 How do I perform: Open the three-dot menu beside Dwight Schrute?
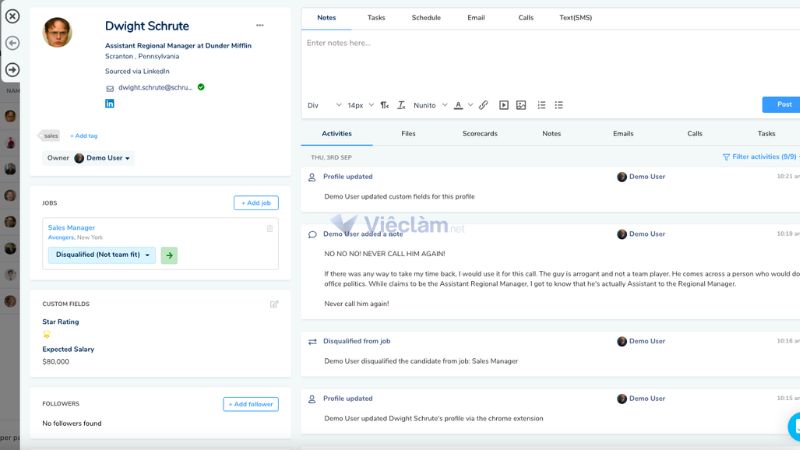click(x=260, y=25)
